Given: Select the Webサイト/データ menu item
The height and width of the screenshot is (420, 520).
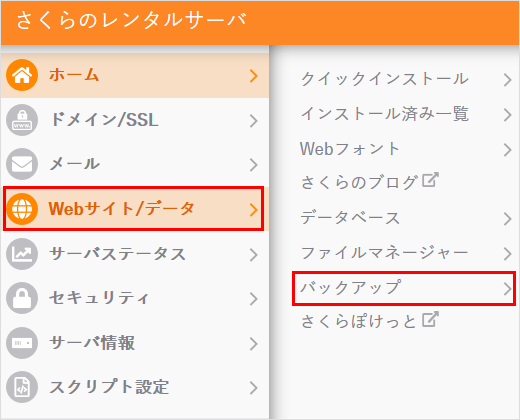Looking at the screenshot, I should [x=135, y=209].
